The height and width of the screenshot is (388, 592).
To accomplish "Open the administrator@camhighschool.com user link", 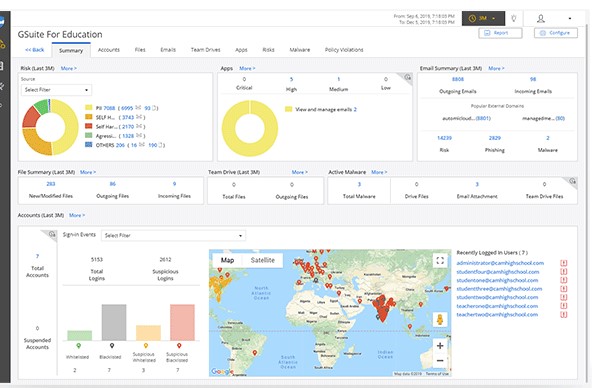I will [x=500, y=263].
